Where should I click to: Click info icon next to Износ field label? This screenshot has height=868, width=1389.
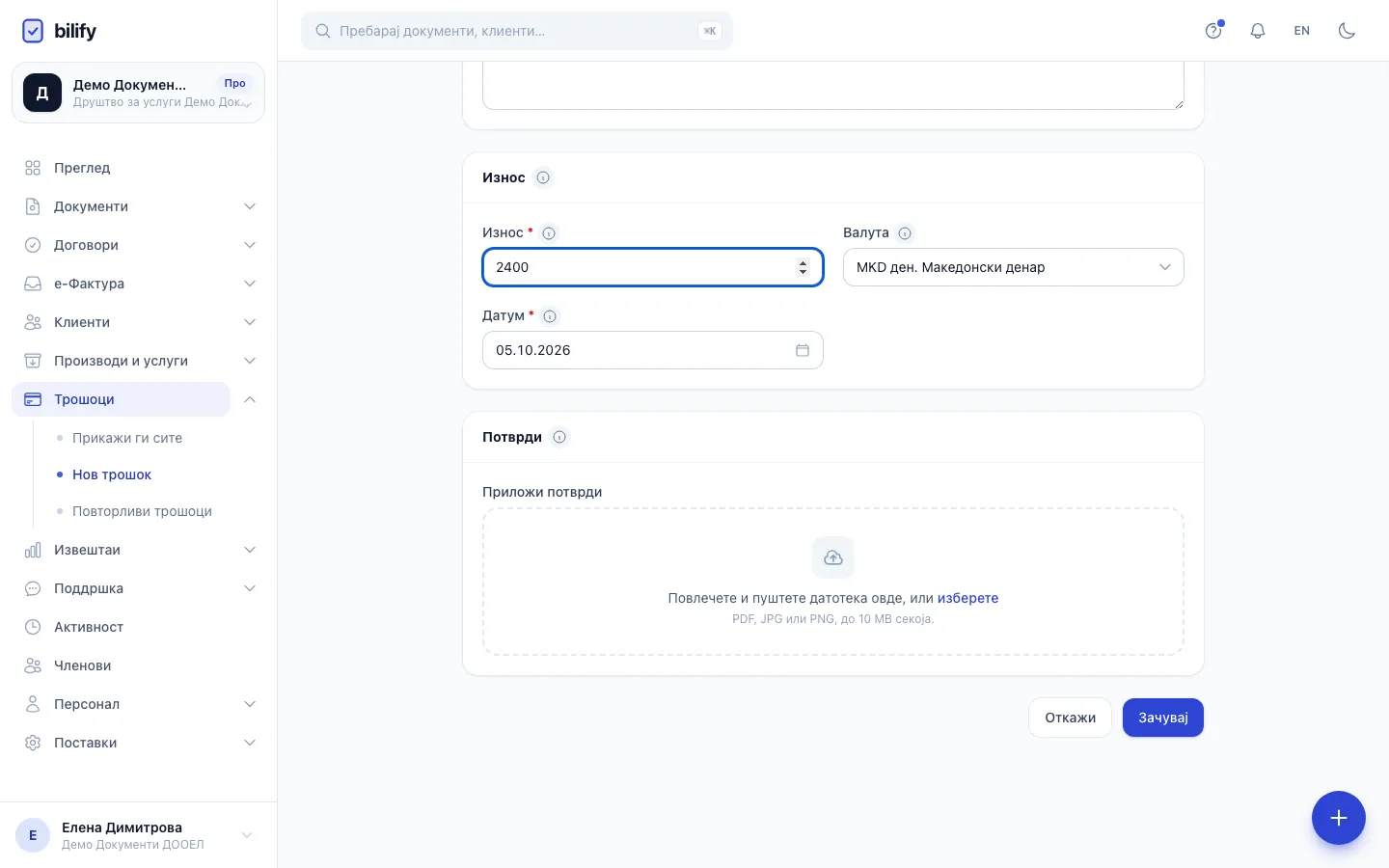[549, 233]
